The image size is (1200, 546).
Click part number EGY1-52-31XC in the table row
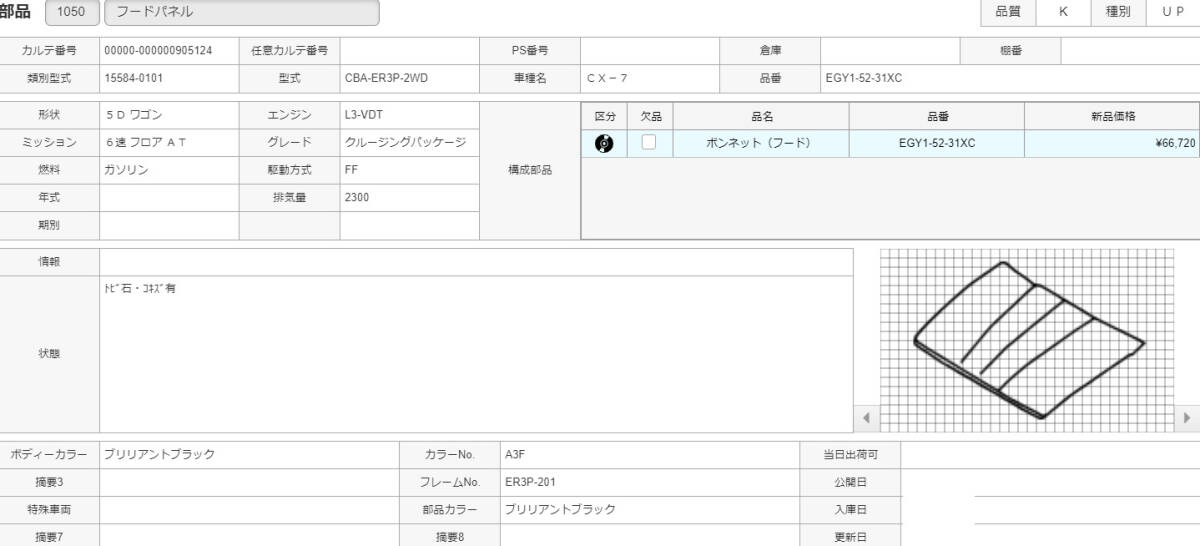pos(937,143)
